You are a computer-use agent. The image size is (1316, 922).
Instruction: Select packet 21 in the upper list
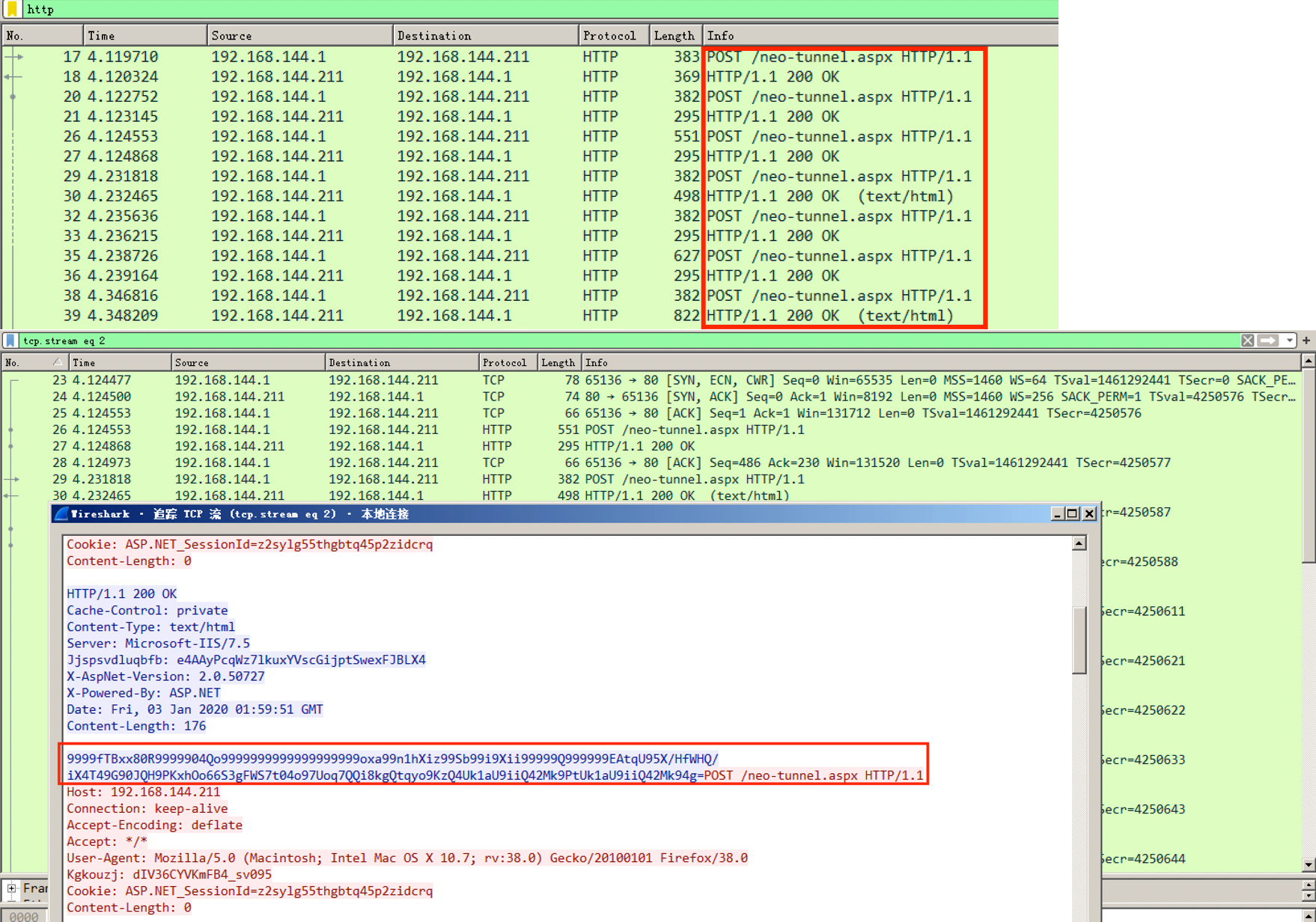(530, 116)
